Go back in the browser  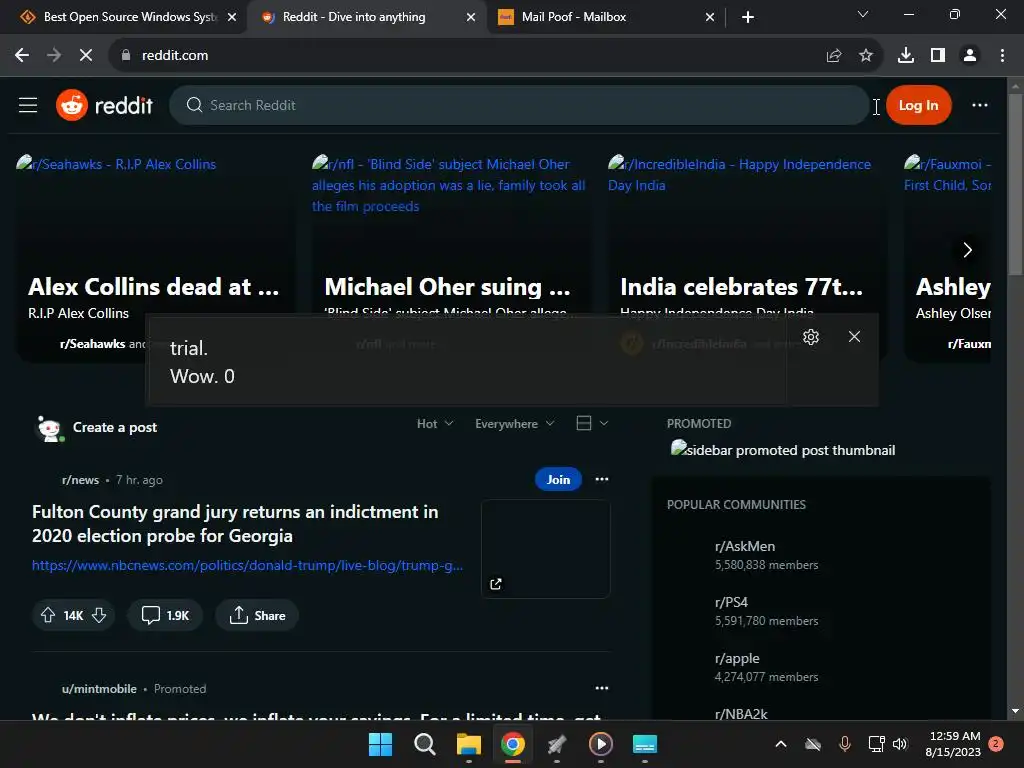click(x=22, y=56)
